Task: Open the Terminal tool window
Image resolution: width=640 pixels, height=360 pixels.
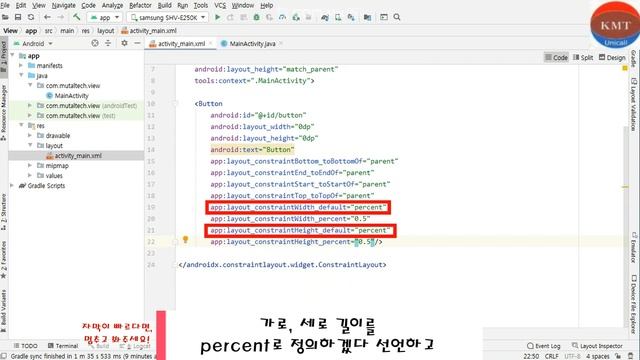Action: coord(63,346)
